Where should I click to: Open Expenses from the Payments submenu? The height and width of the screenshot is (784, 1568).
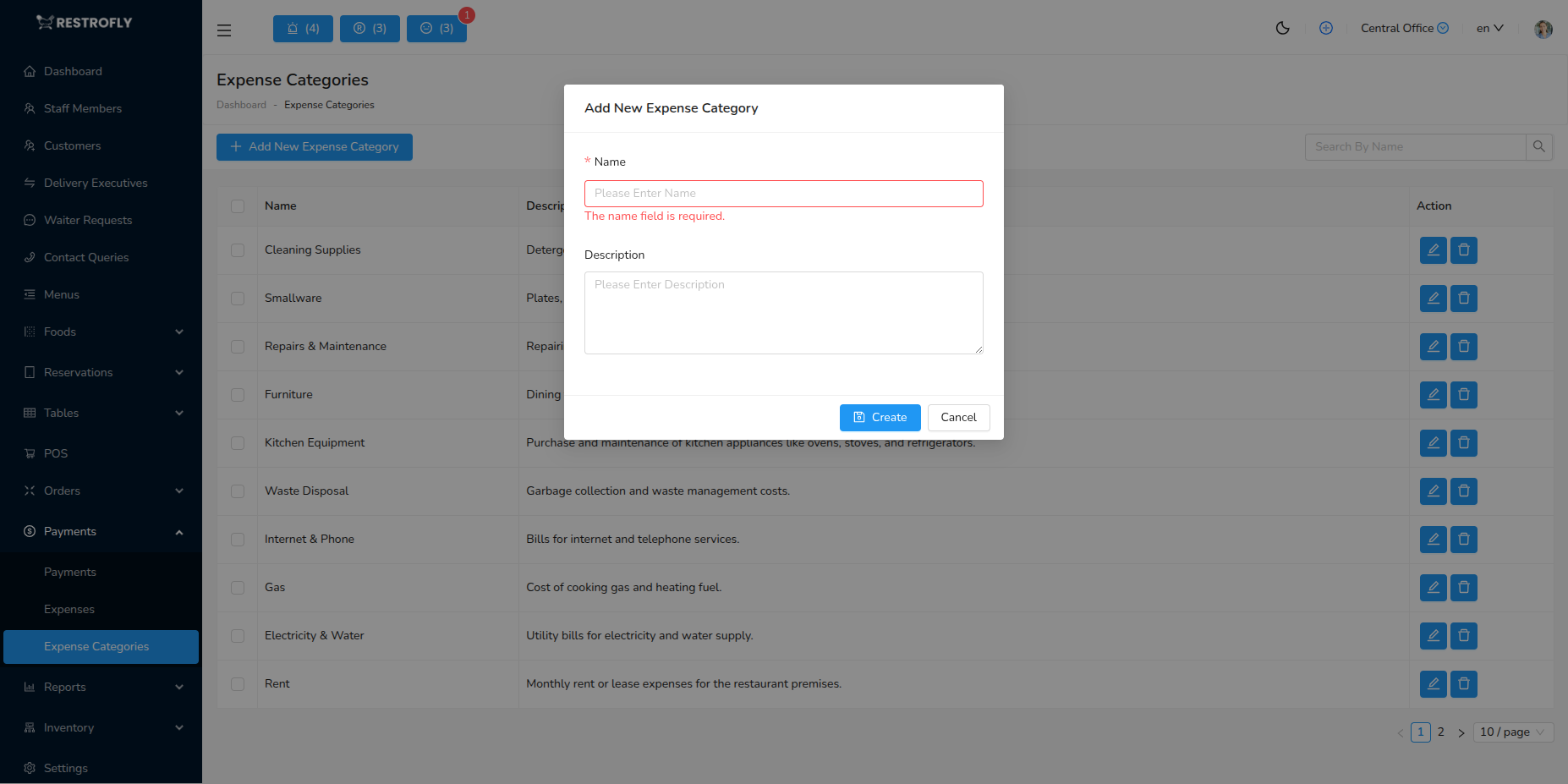tap(69, 609)
